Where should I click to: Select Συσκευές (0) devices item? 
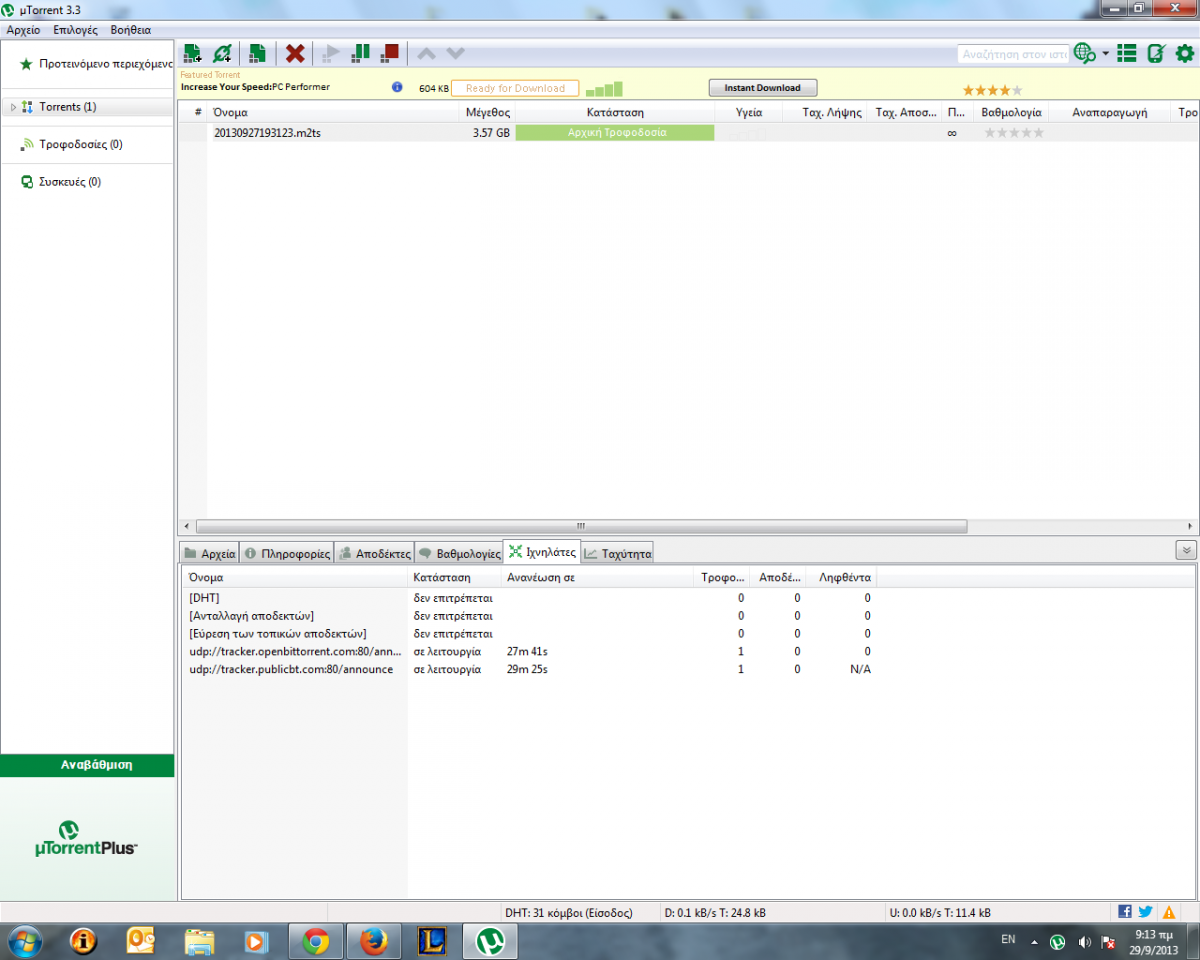(69, 182)
